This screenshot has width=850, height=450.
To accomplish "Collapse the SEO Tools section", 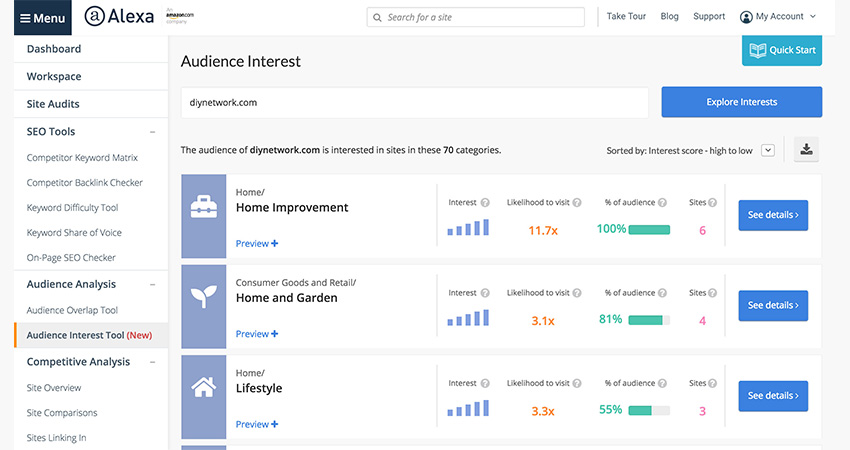I will pyautogui.click(x=153, y=132).
